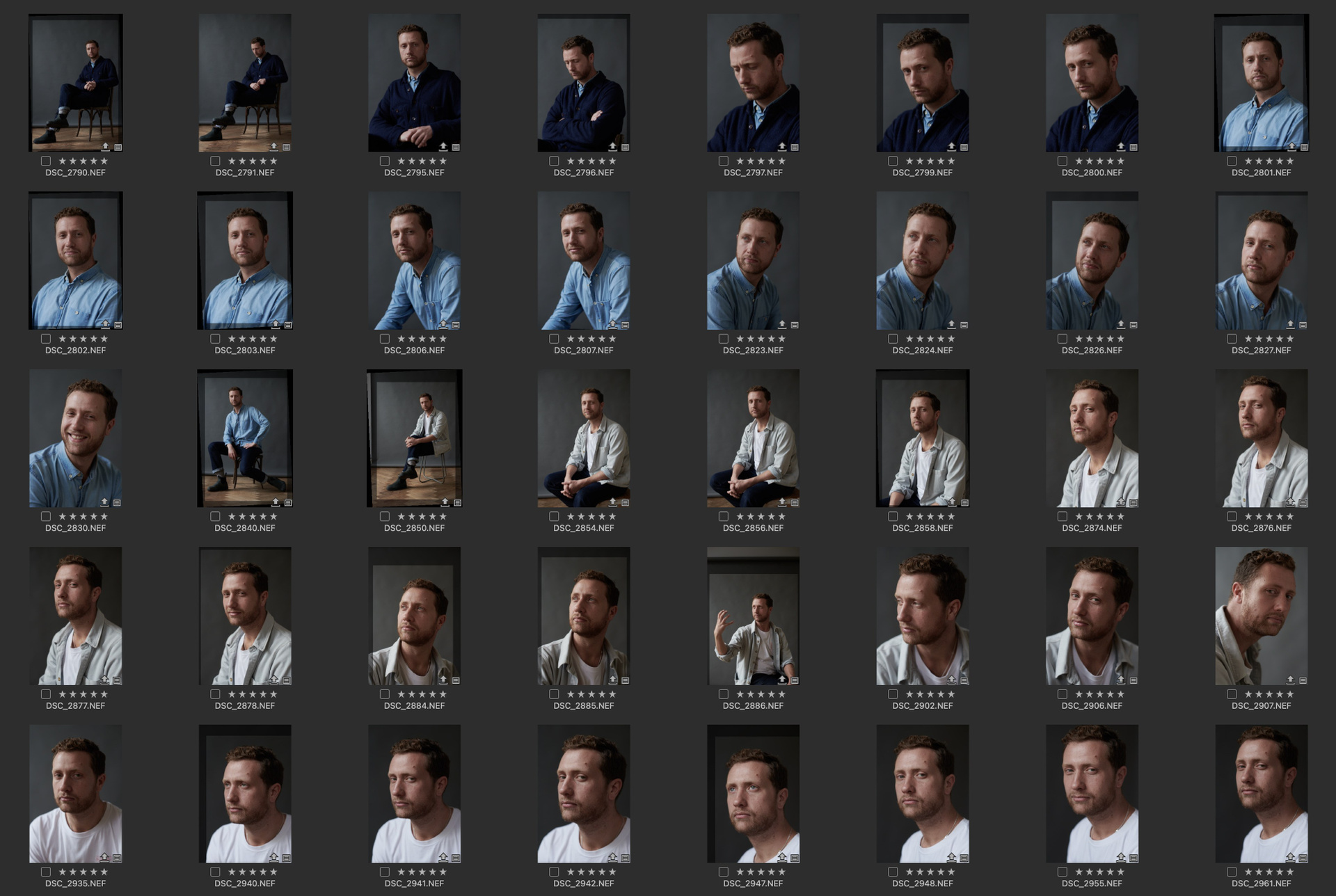This screenshot has width=1336, height=896.
Task: Click the export arrow icon on DSC_2790.NEF thumbnail
Action: pyautogui.click(x=105, y=147)
